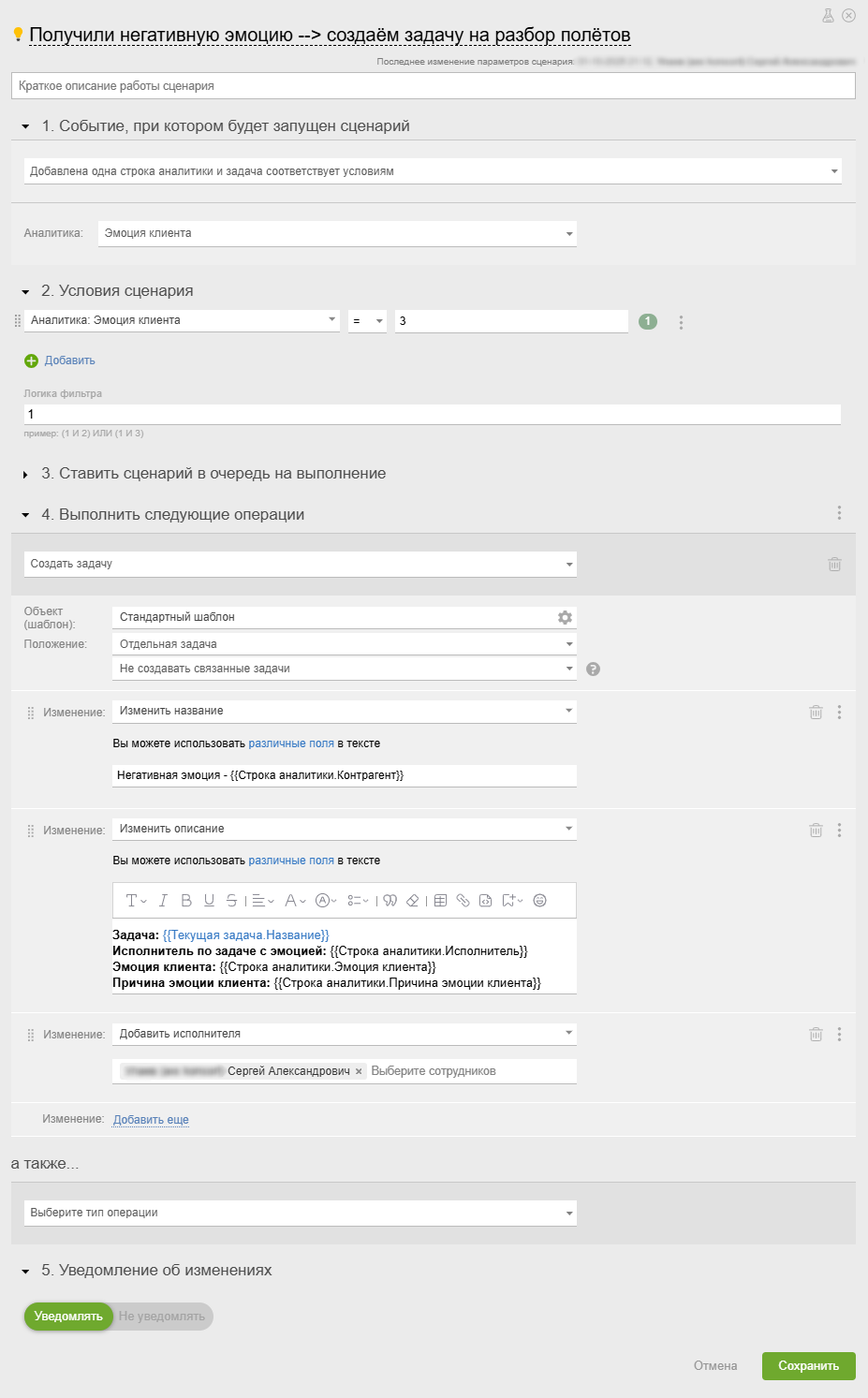Click the strikethrough formatting icon

pyautogui.click(x=231, y=901)
